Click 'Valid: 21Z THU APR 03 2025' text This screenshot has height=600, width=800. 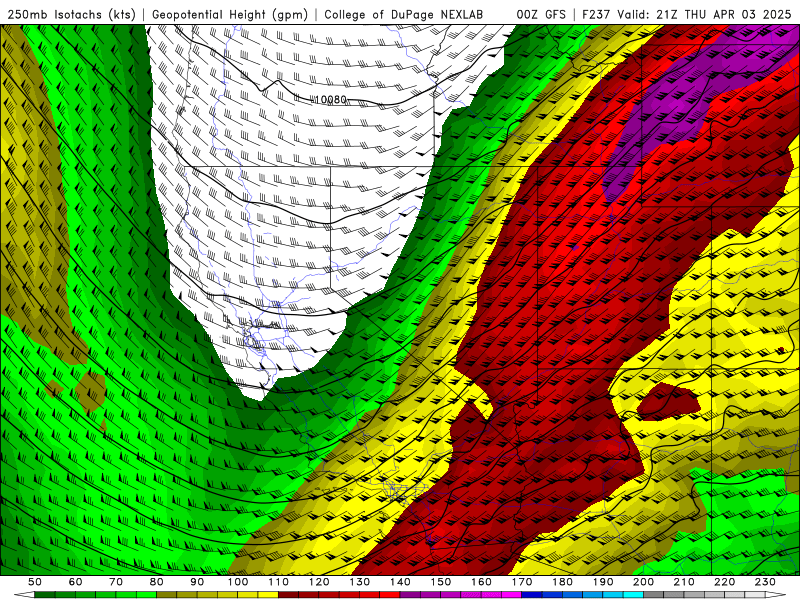(x=704, y=14)
